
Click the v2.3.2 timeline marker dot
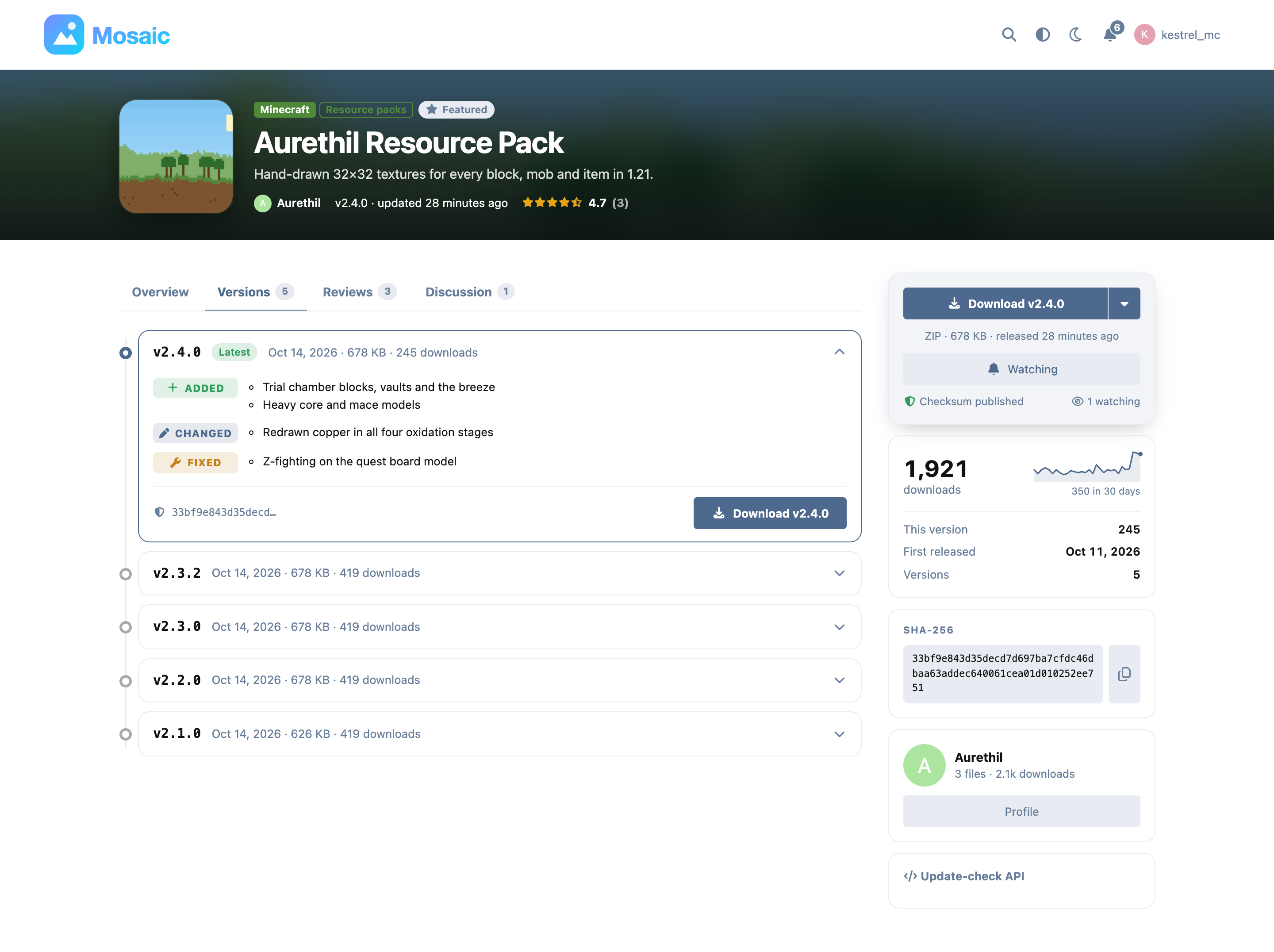[x=126, y=574]
